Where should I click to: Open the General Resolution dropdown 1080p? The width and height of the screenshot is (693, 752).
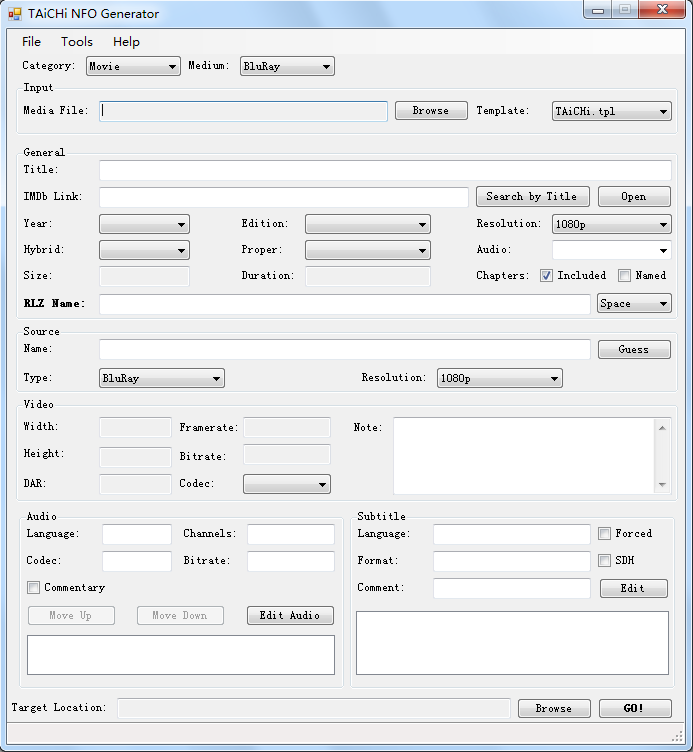611,224
